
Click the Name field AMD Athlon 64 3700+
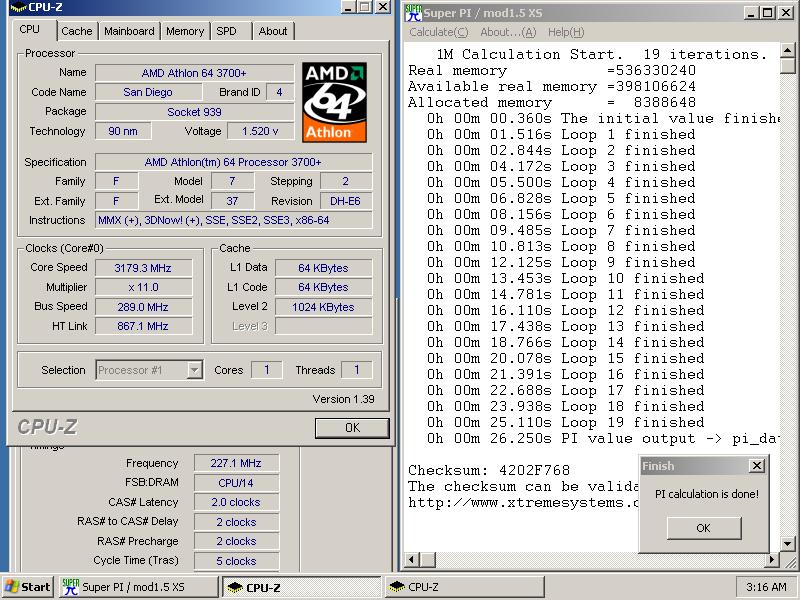point(194,73)
